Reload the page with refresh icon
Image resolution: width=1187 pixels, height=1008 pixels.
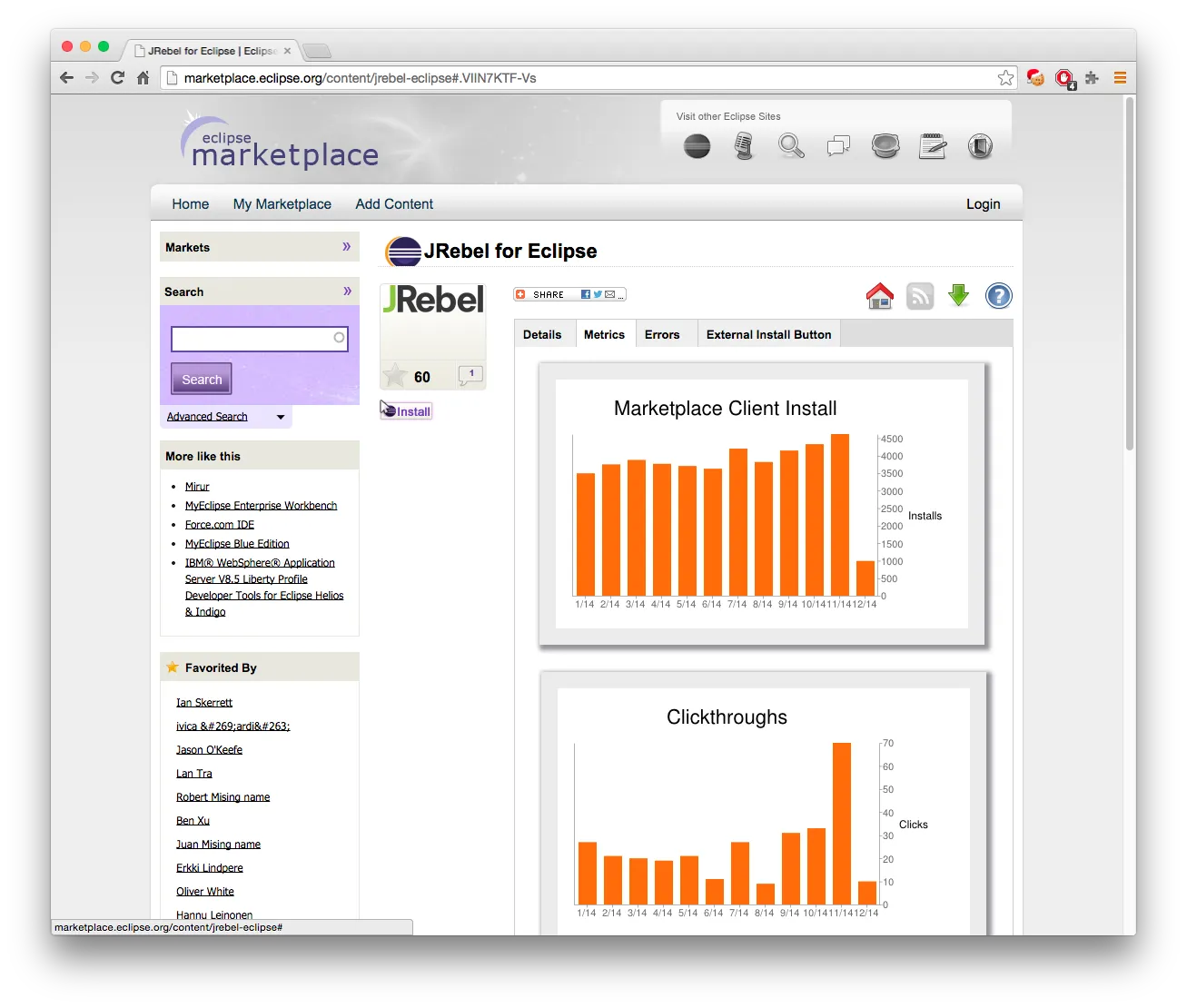click(117, 78)
